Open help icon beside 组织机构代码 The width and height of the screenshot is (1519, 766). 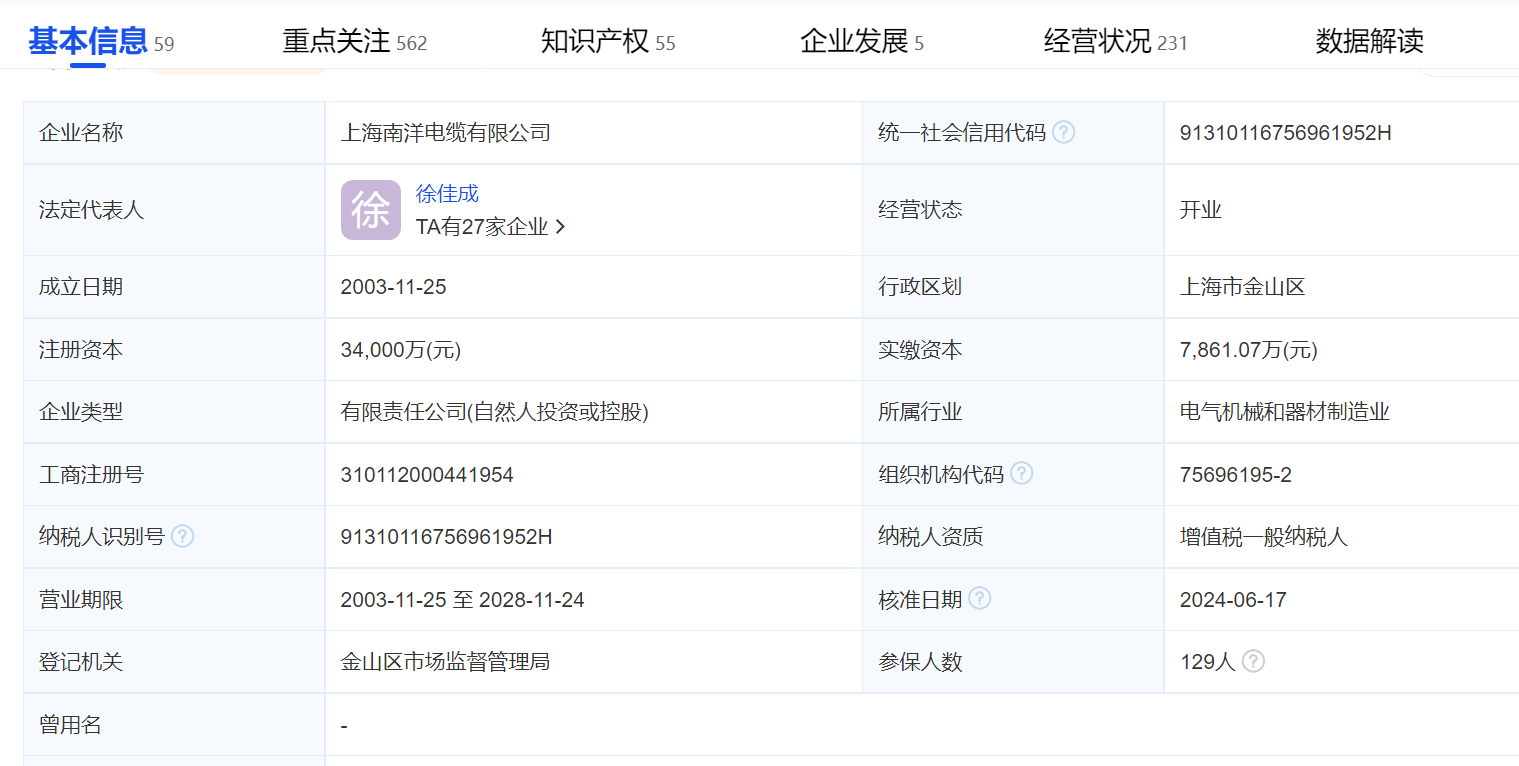[x=1021, y=473]
